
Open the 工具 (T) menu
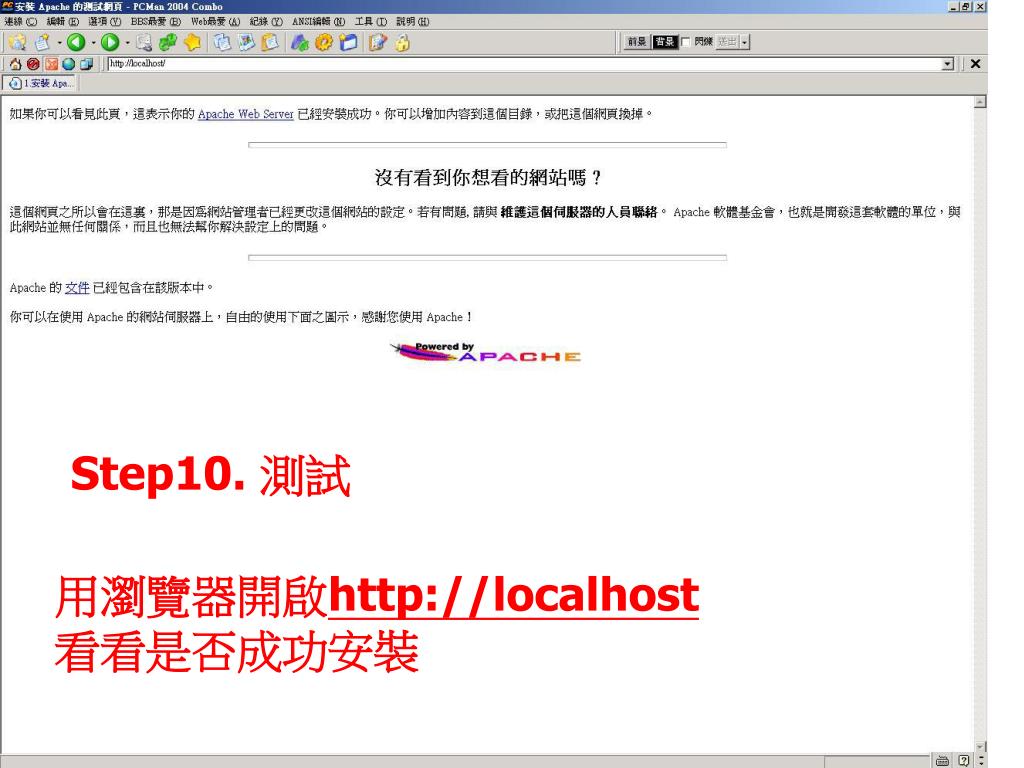(371, 22)
